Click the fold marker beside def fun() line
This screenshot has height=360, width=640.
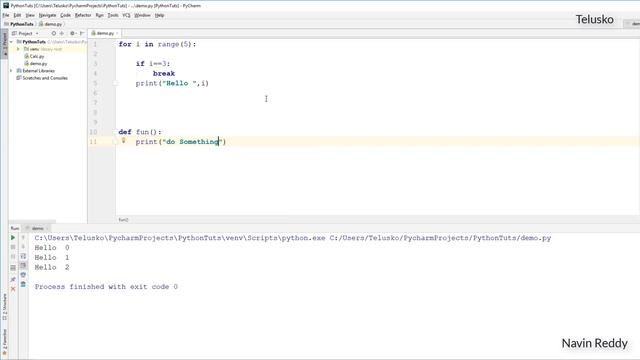(x=115, y=132)
